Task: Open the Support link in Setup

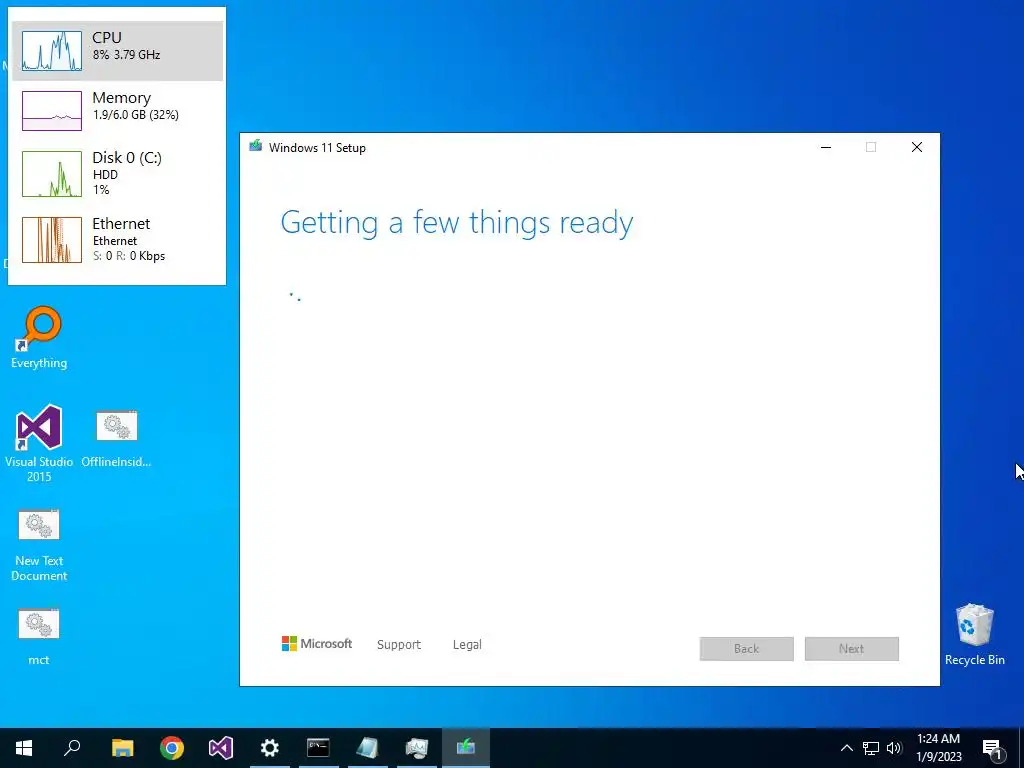Action: 399,645
